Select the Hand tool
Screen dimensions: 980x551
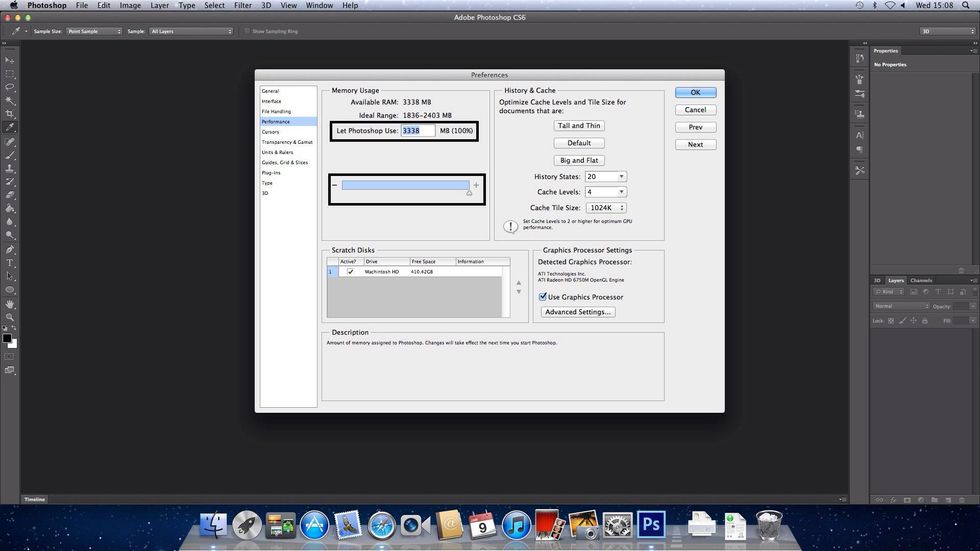[x=10, y=304]
